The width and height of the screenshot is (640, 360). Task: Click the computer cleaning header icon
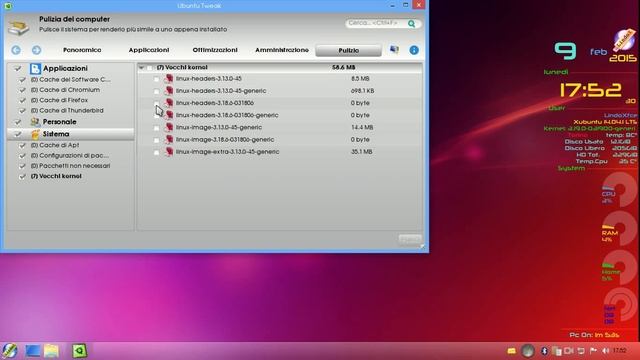19,26
